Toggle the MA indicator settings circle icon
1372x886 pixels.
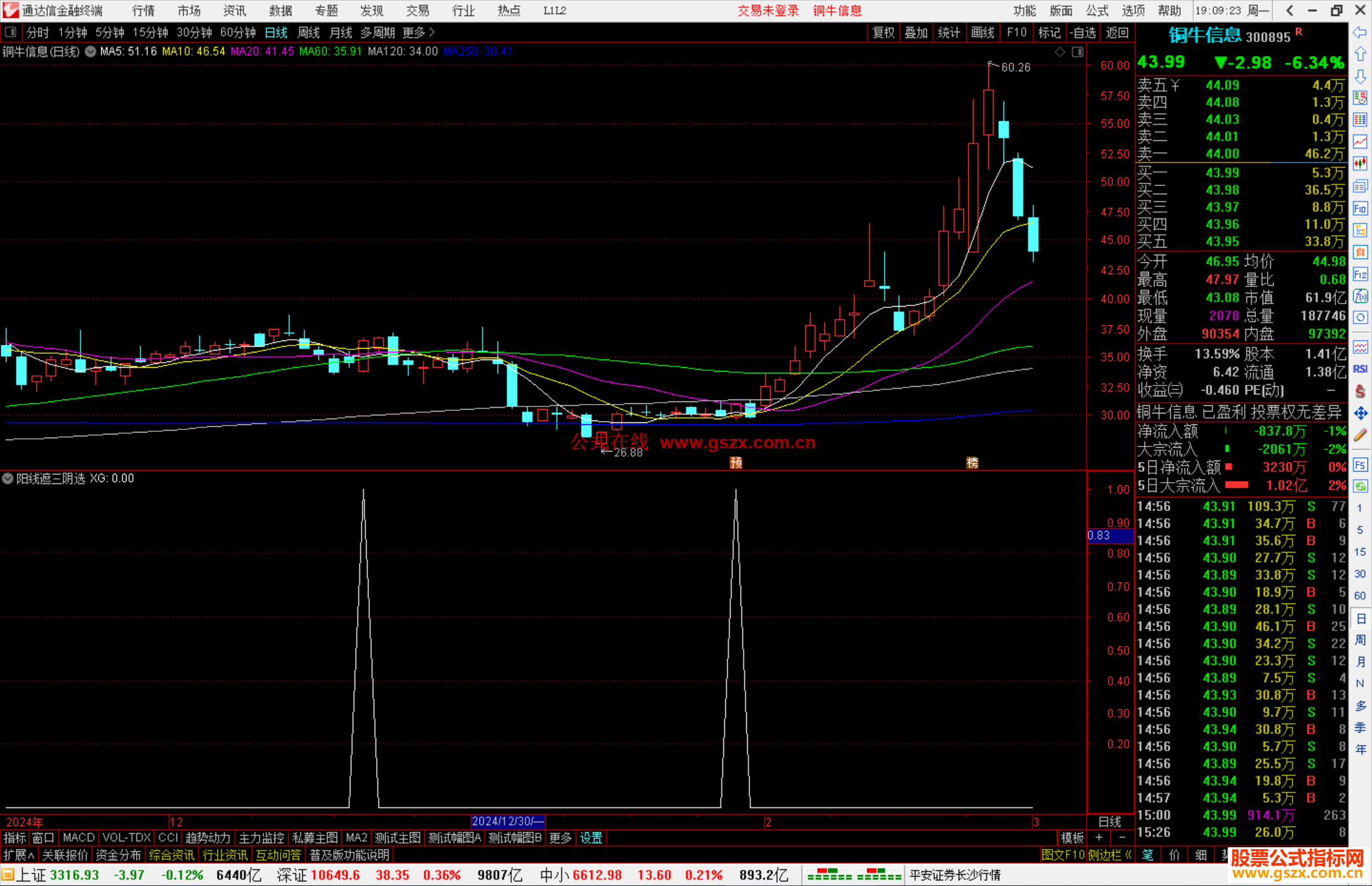91,51
